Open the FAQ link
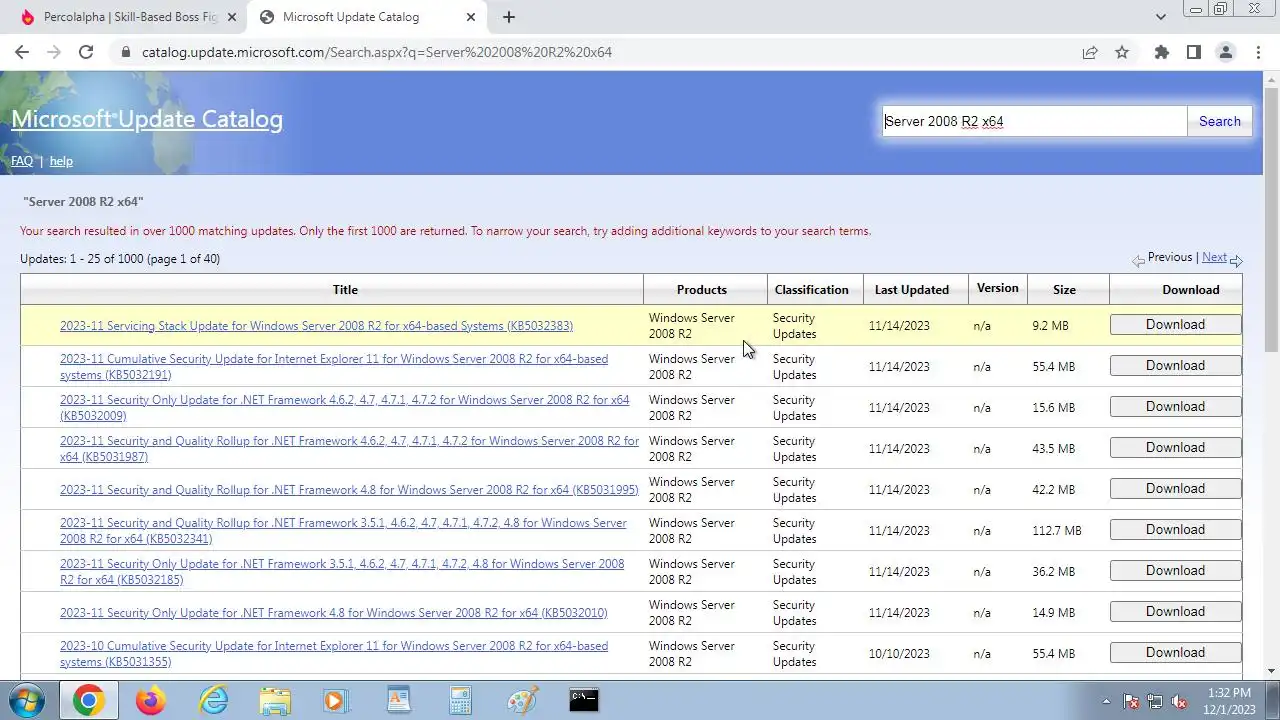Screen dimensions: 1280x720 click(22, 161)
